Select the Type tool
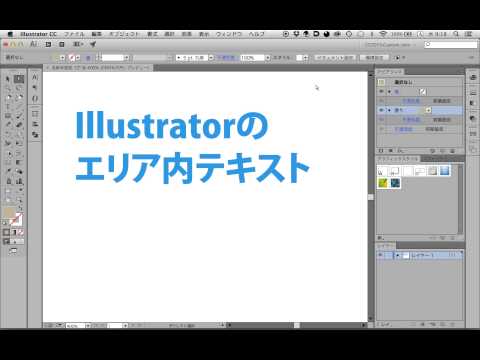480x360 pixels. click(x=8, y=107)
